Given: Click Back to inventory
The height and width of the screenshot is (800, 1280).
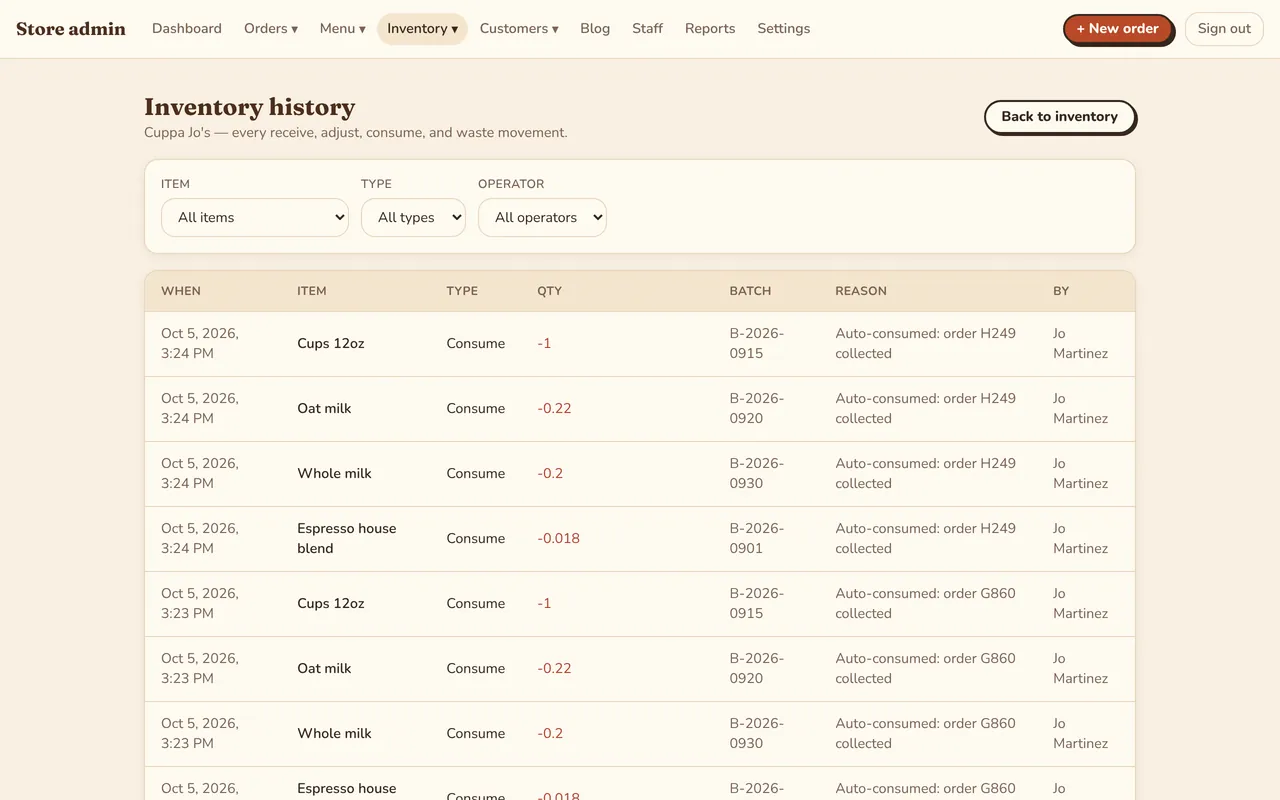Looking at the screenshot, I should 1060,117.
